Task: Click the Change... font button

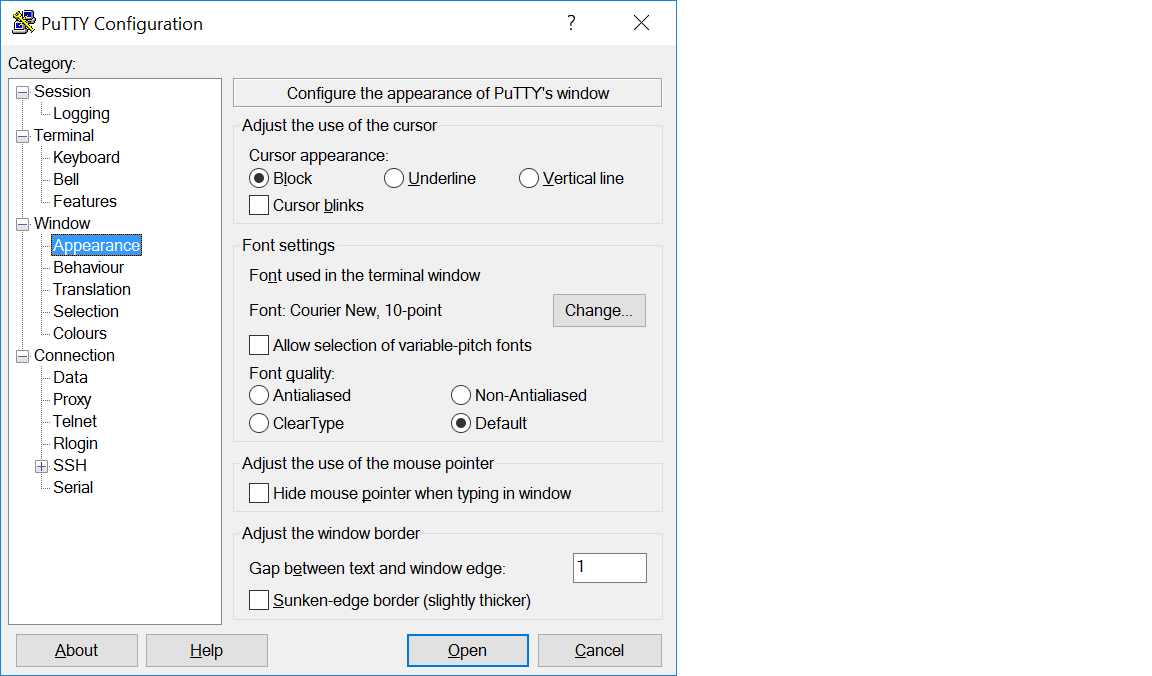Action: pos(599,310)
